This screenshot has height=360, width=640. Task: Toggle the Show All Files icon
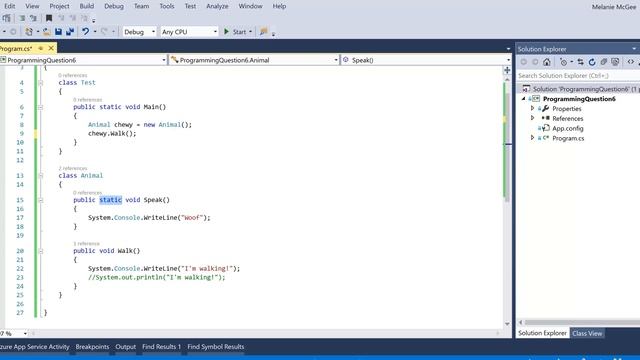pos(615,62)
